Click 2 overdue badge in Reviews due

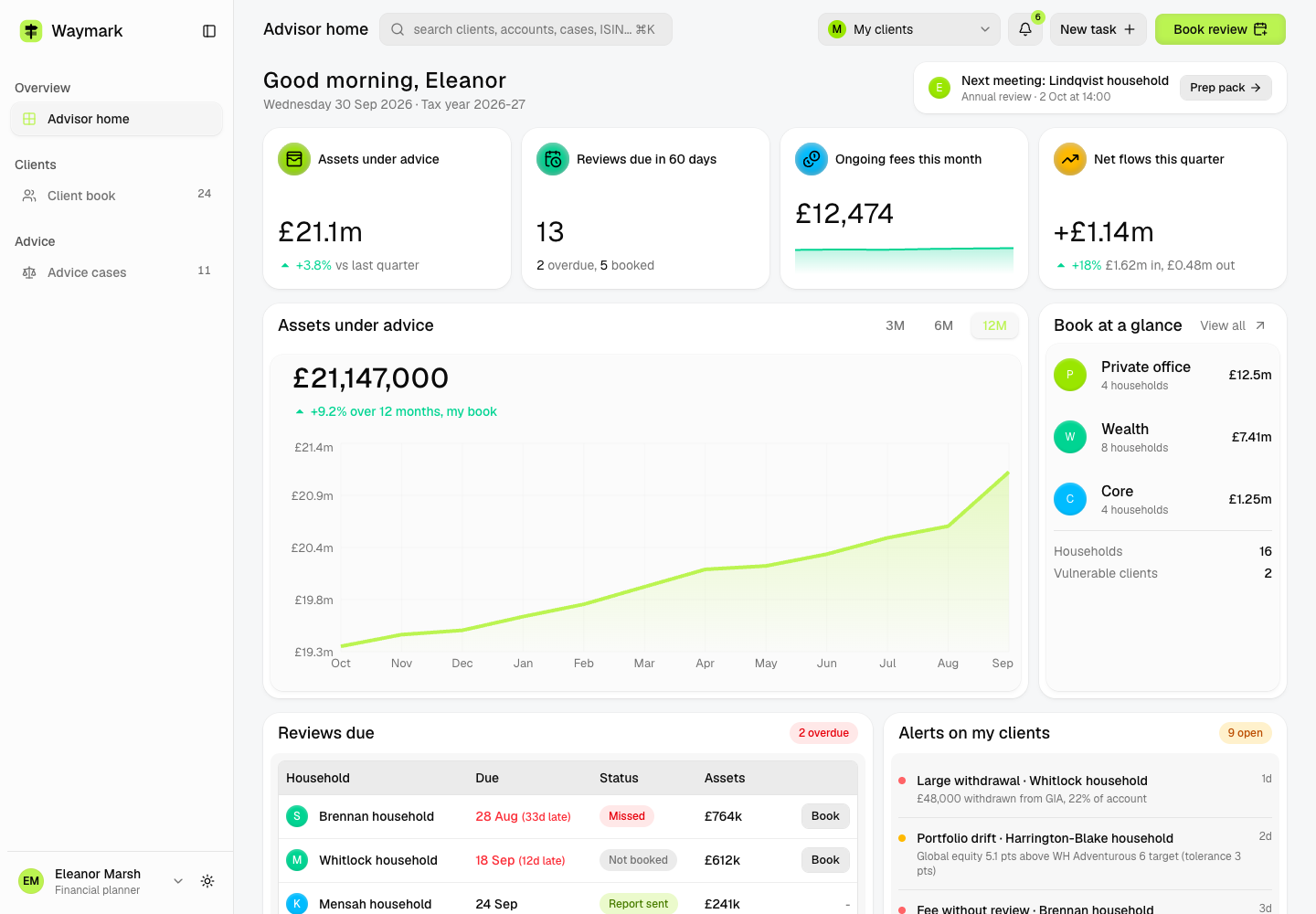coord(823,733)
